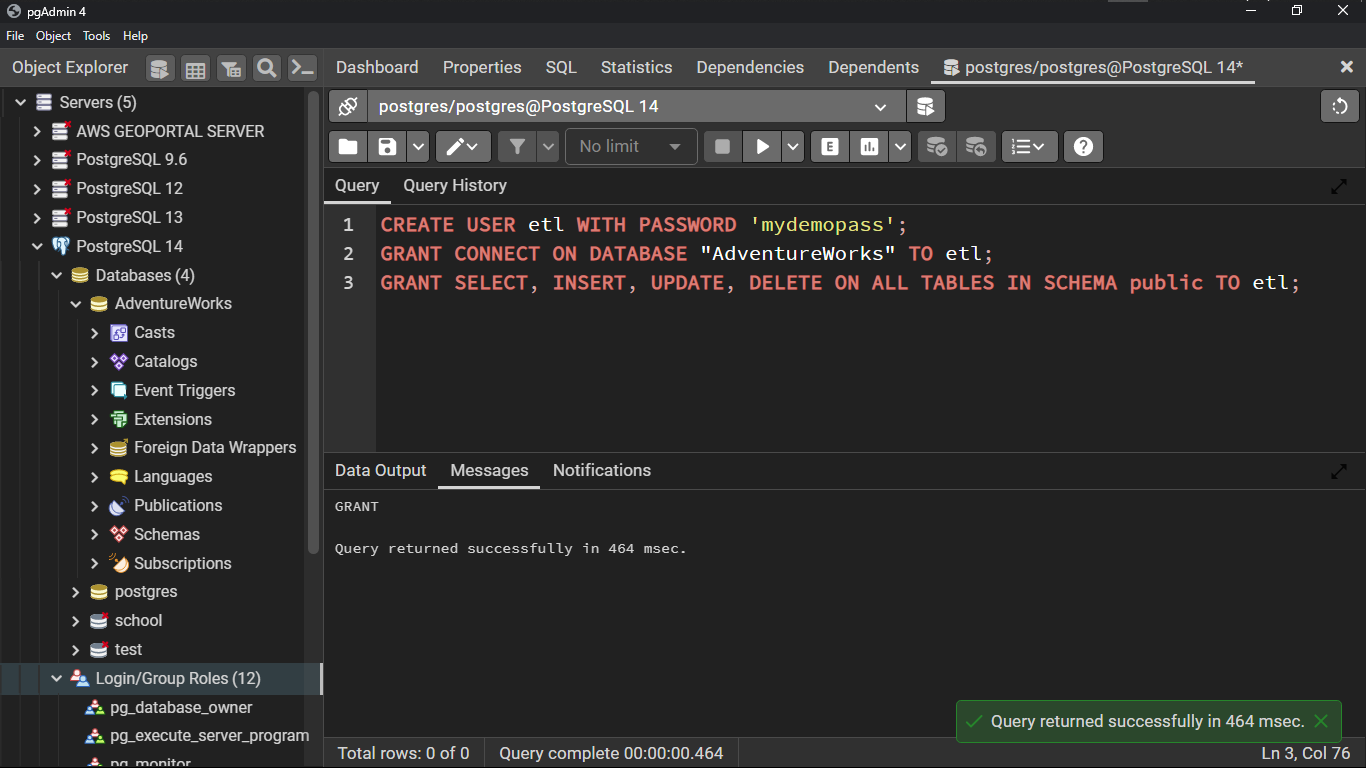The width and height of the screenshot is (1366, 768).
Task: Switch to the Dependencies tab
Action: [x=750, y=67]
